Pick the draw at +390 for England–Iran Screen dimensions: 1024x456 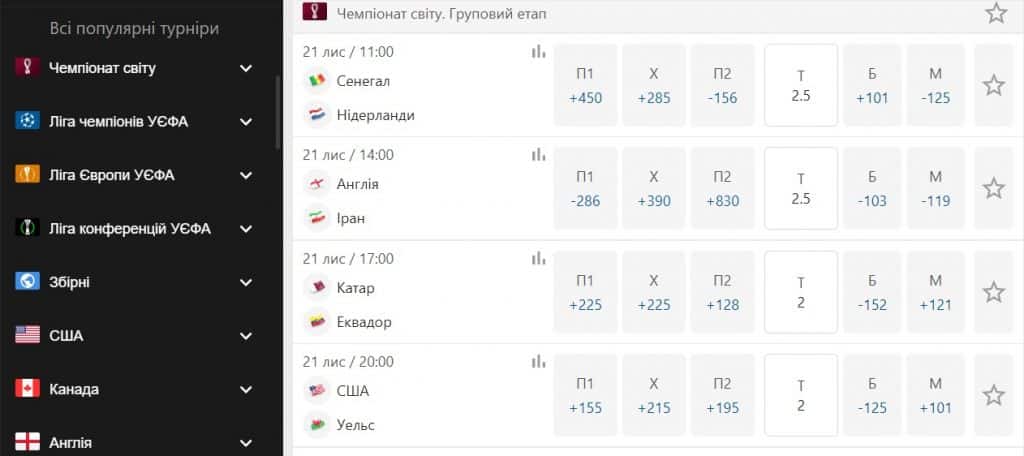click(x=654, y=189)
